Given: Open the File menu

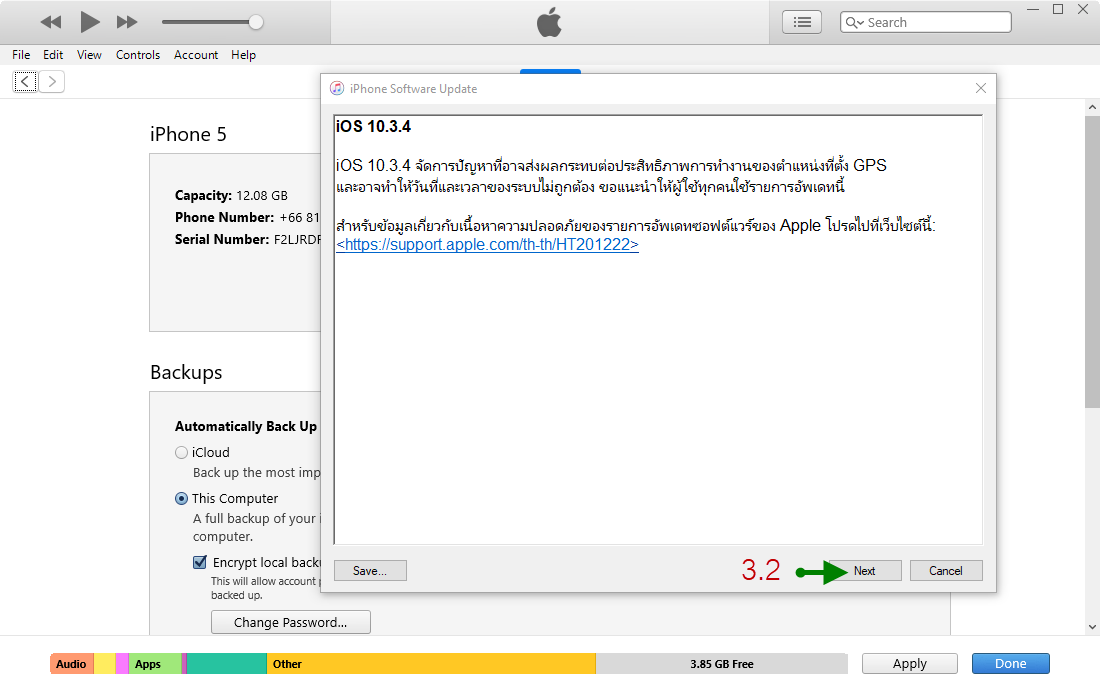Looking at the screenshot, I should pyautogui.click(x=21, y=55).
